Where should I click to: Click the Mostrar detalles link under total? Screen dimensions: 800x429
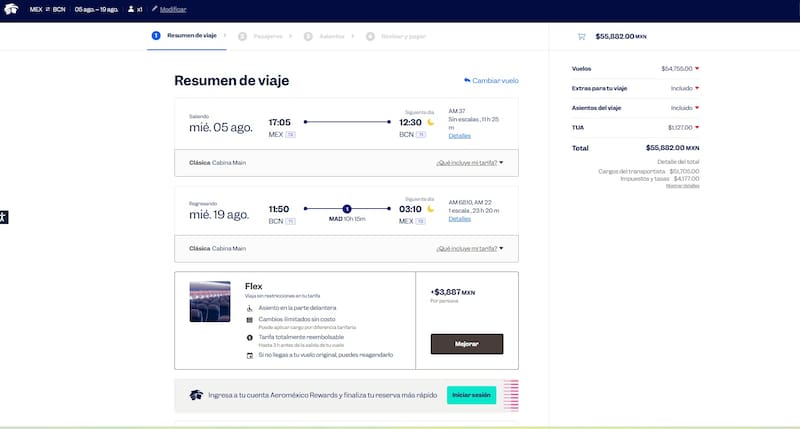click(x=682, y=186)
